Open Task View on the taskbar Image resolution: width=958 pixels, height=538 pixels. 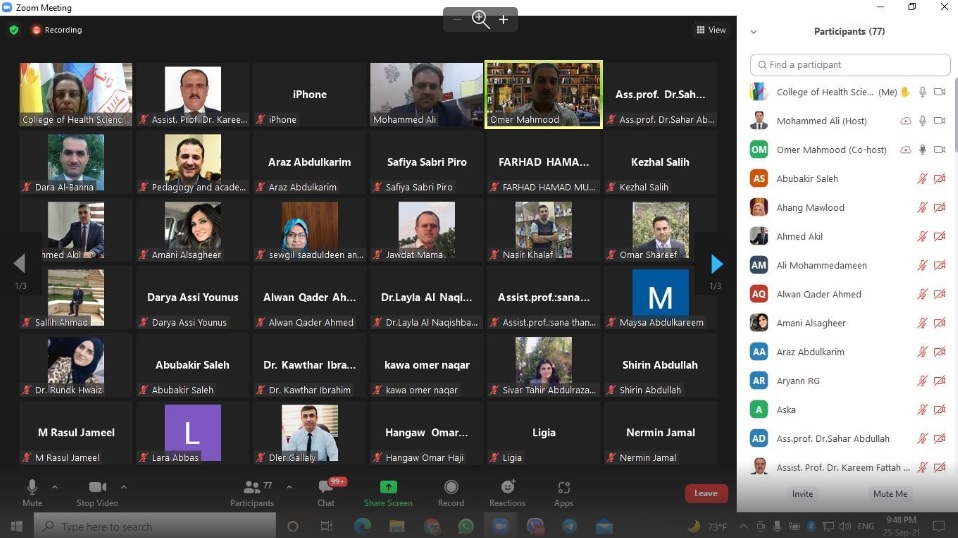[x=327, y=526]
